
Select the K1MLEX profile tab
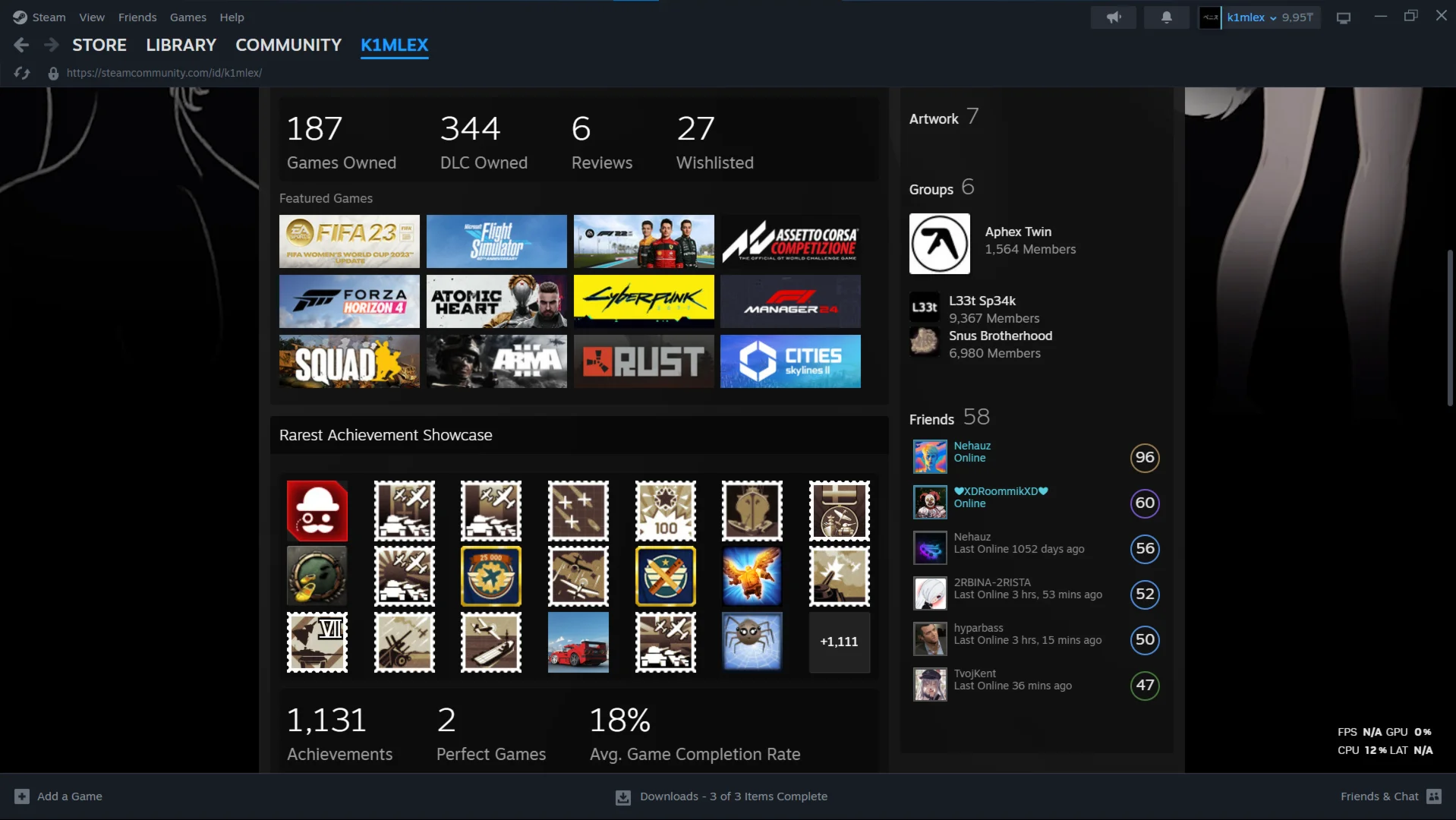[395, 46]
